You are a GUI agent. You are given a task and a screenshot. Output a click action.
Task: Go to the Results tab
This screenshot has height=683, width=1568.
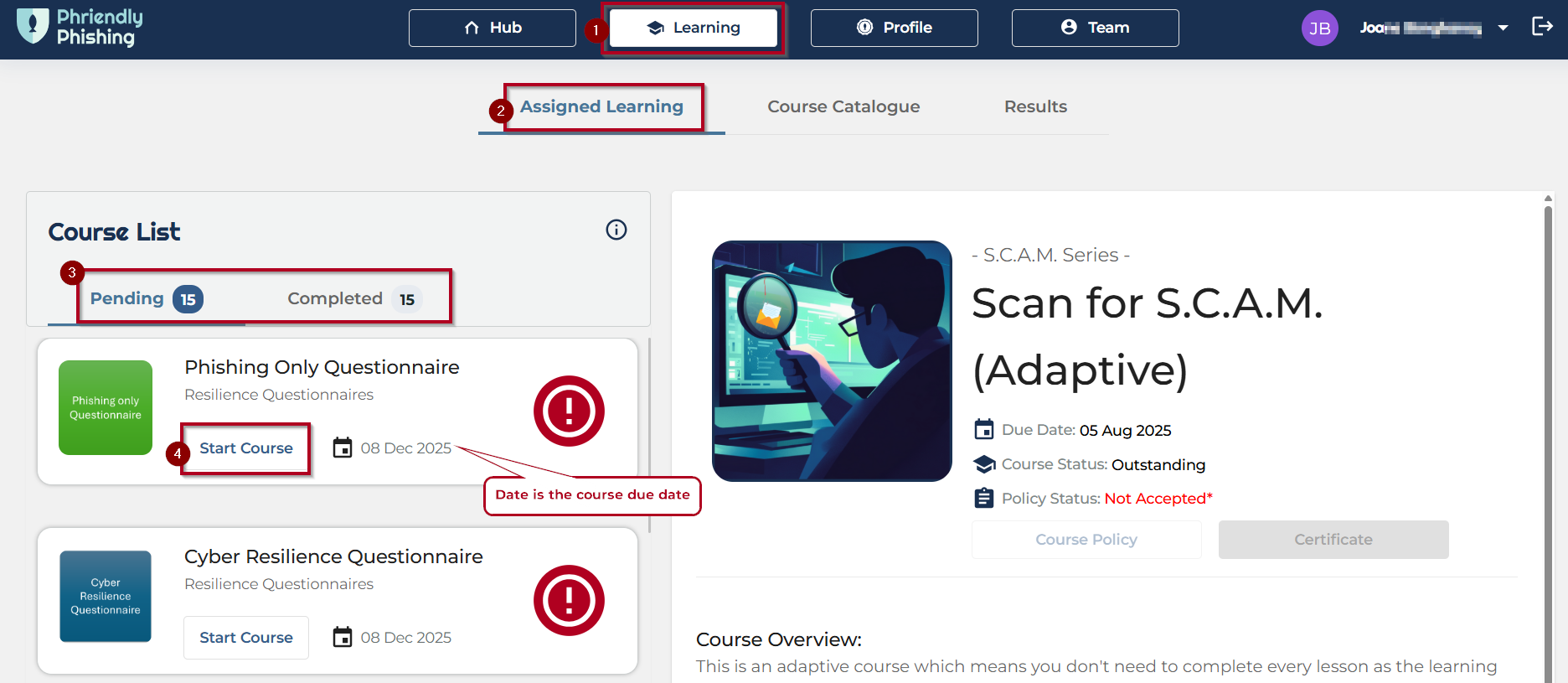point(1035,106)
